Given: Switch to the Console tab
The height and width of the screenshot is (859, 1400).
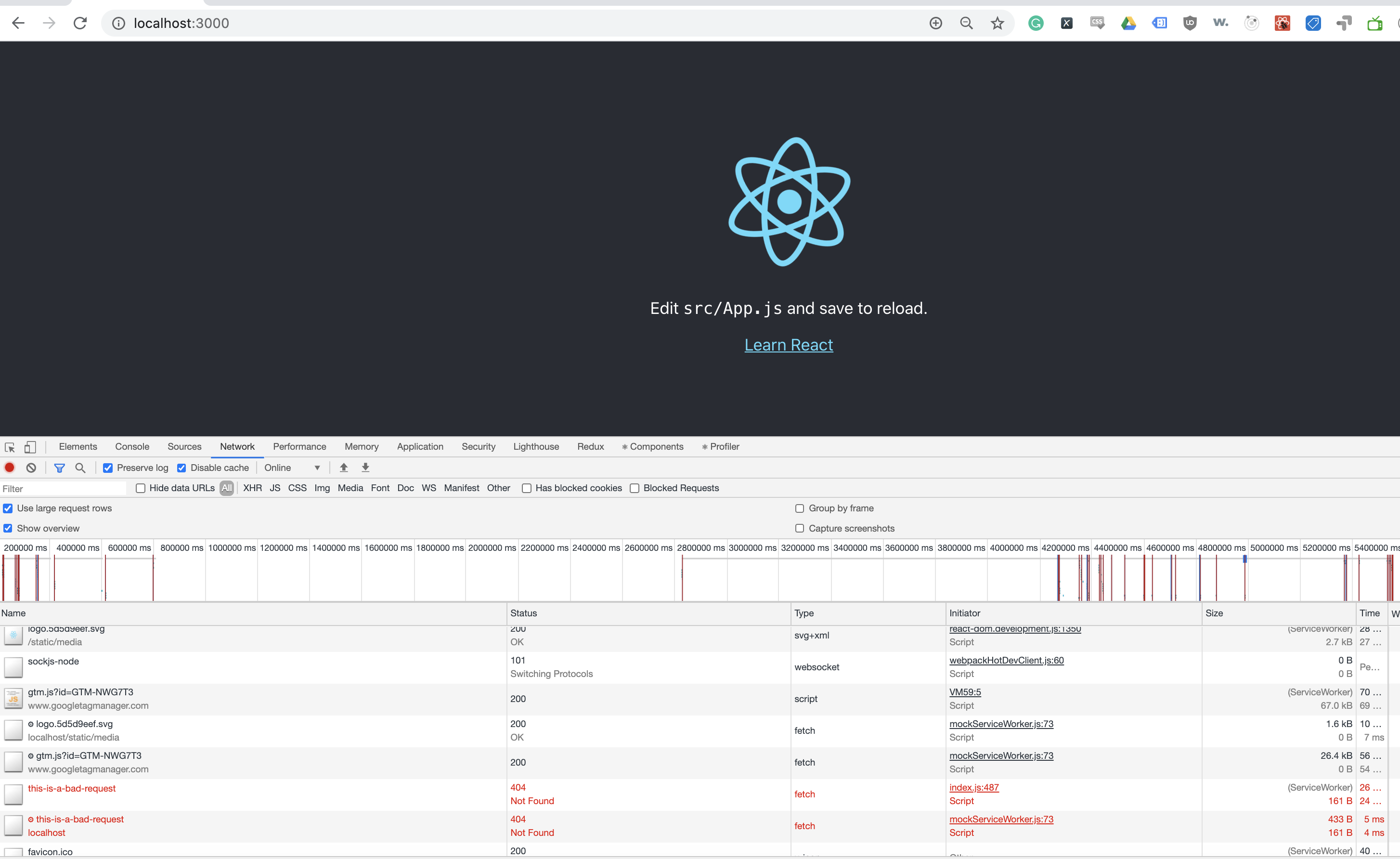Looking at the screenshot, I should tap(132, 446).
